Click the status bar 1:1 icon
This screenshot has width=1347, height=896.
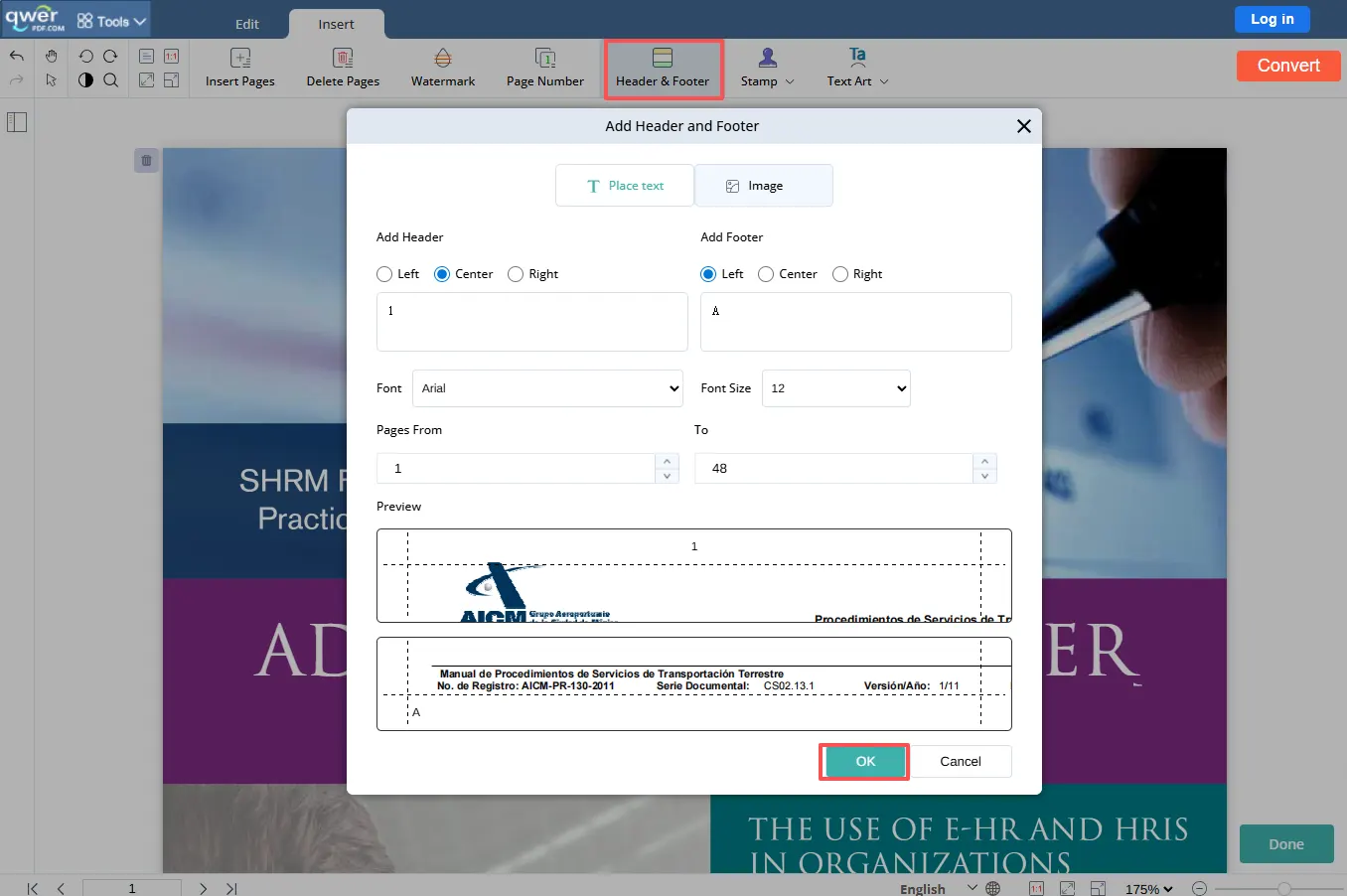tap(1036, 888)
